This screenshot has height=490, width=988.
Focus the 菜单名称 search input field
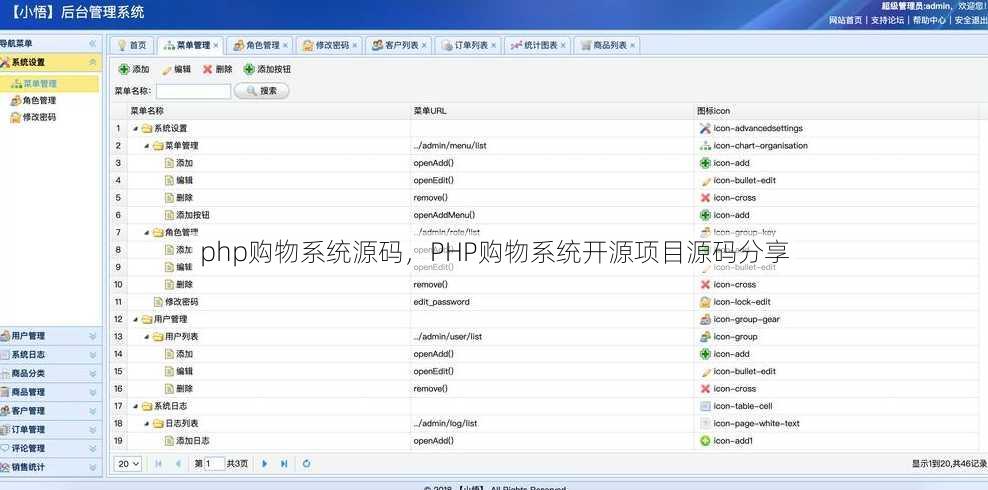193,91
